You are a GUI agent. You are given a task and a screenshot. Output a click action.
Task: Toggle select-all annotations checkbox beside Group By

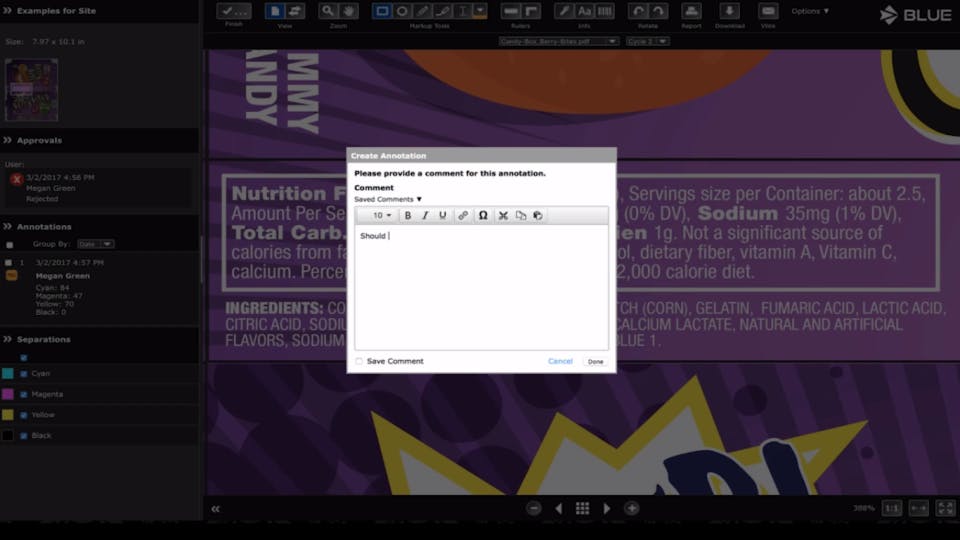tap(9, 245)
